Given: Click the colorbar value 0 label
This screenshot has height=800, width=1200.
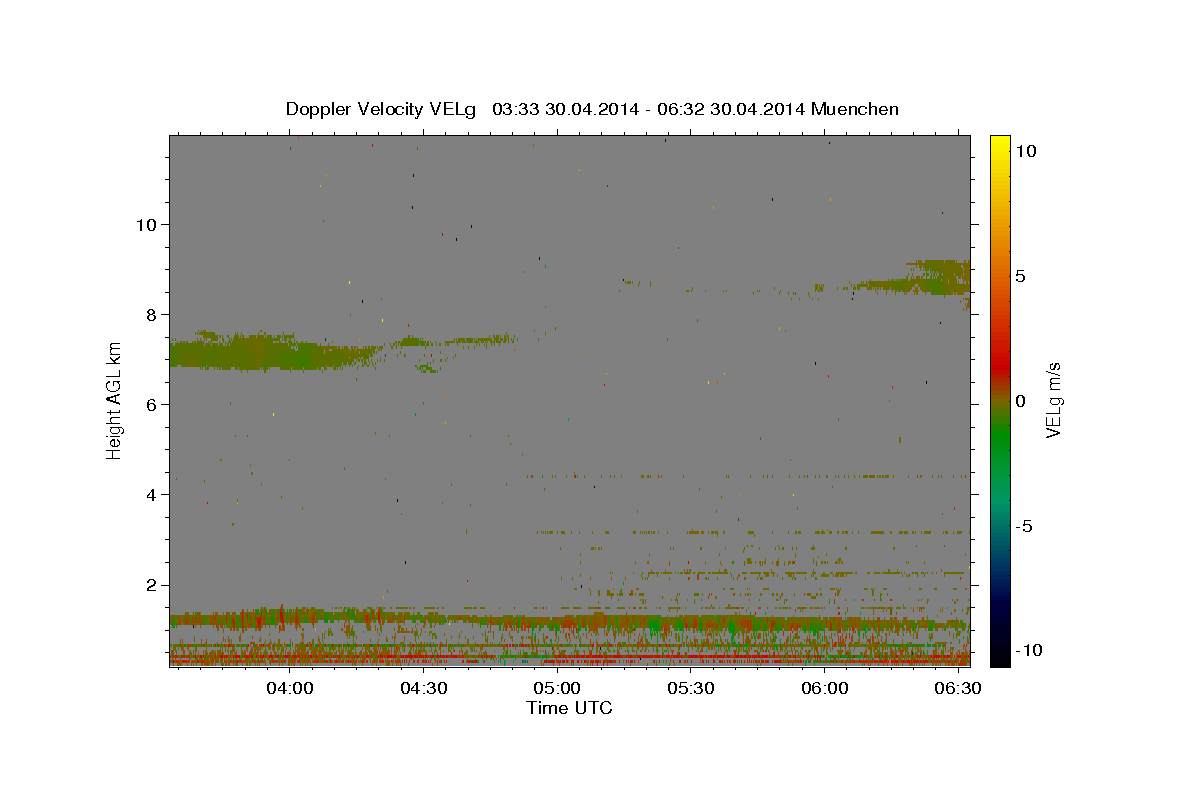Looking at the screenshot, I should click(1021, 401).
